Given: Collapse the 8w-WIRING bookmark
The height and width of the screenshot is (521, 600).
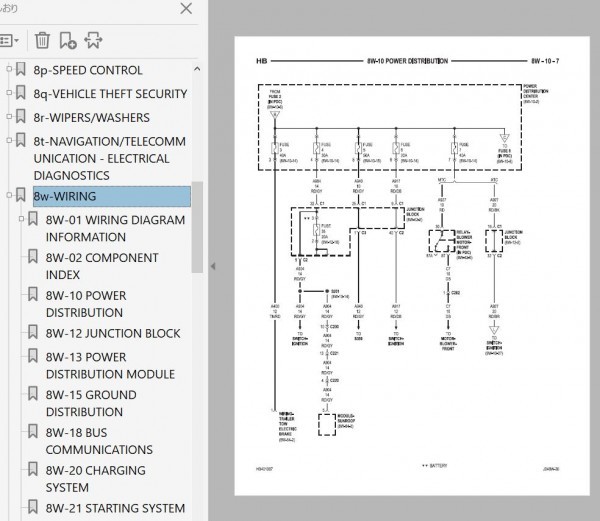Looking at the screenshot, I should tap(9, 195).
